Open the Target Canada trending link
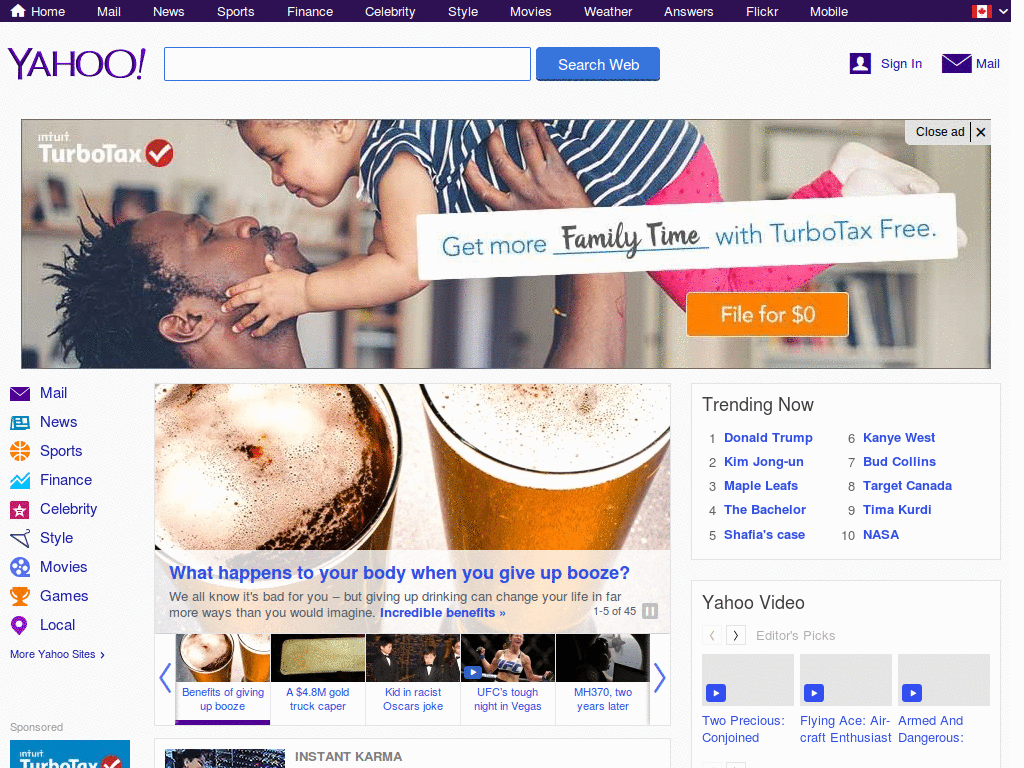This screenshot has height=768, width=1024. point(907,486)
